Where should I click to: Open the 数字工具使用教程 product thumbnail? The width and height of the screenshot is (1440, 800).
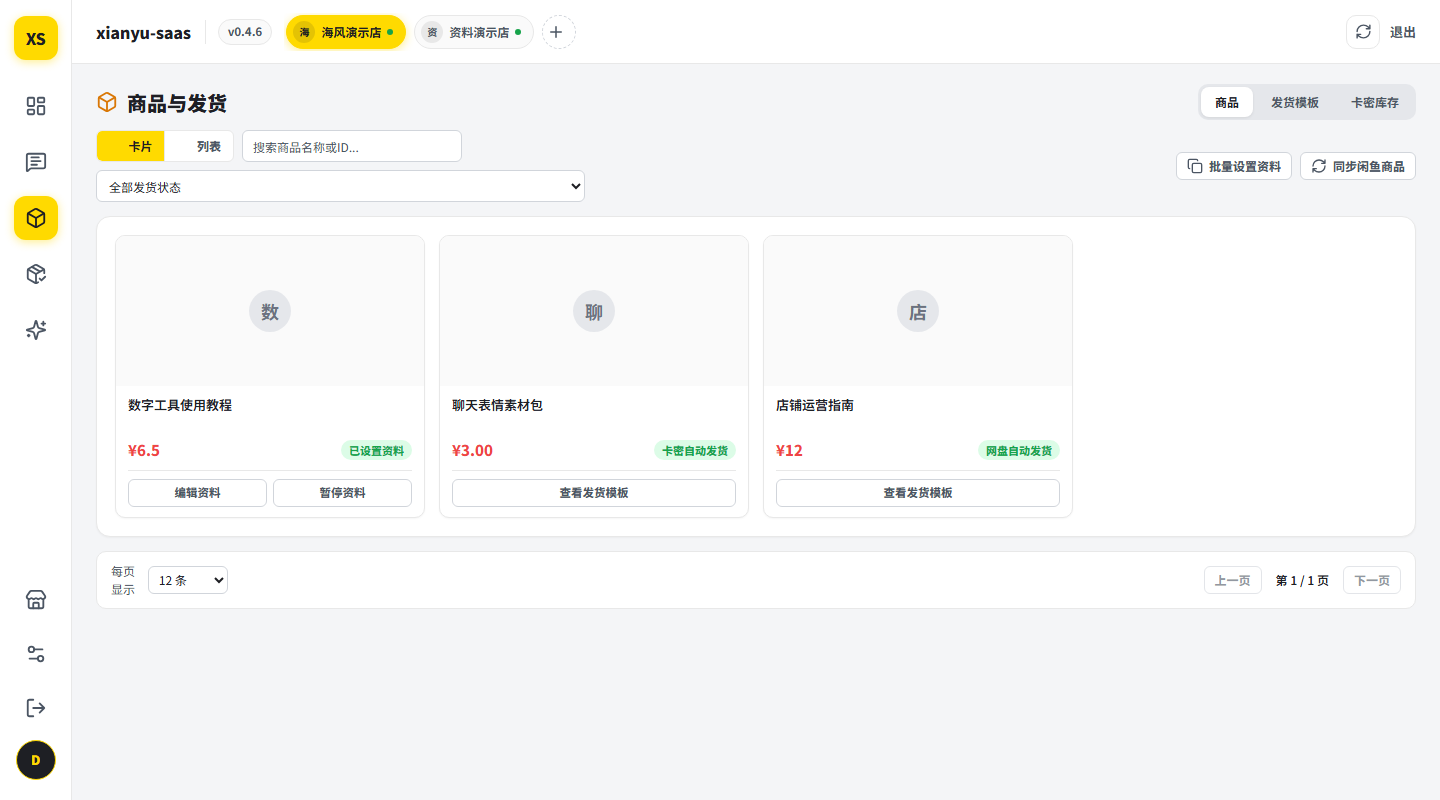point(270,311)
